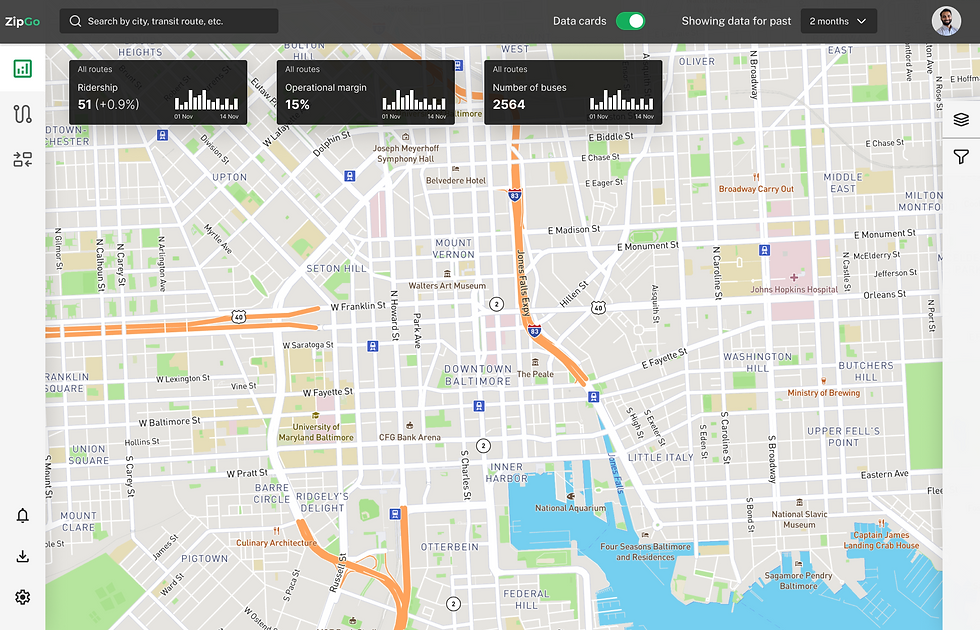Click the Captain James Landing Crab House label
The height and width of the screenshot is (630, 980).
pyautogui.click(x=881, y=540)
